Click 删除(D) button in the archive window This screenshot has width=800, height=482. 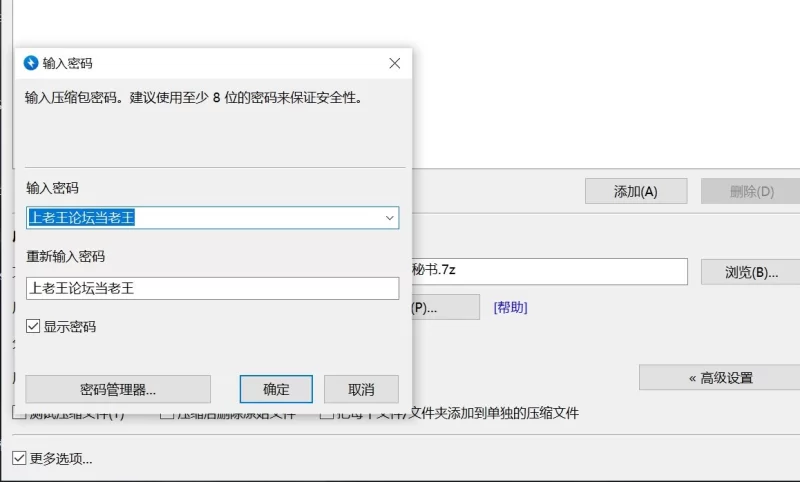pos(751,191)
